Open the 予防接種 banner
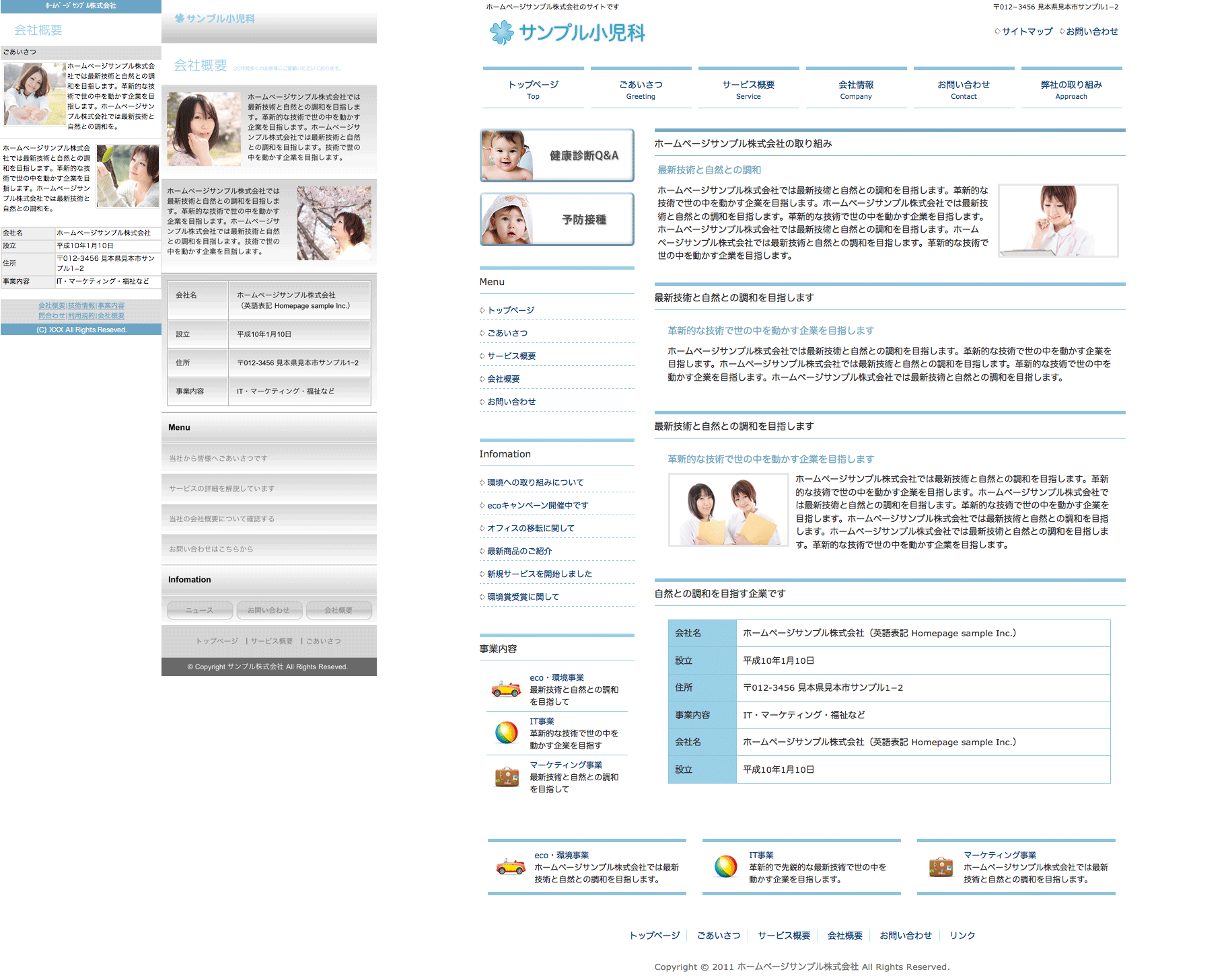Screen dimensions: 1228x980 tap(556, 219)
